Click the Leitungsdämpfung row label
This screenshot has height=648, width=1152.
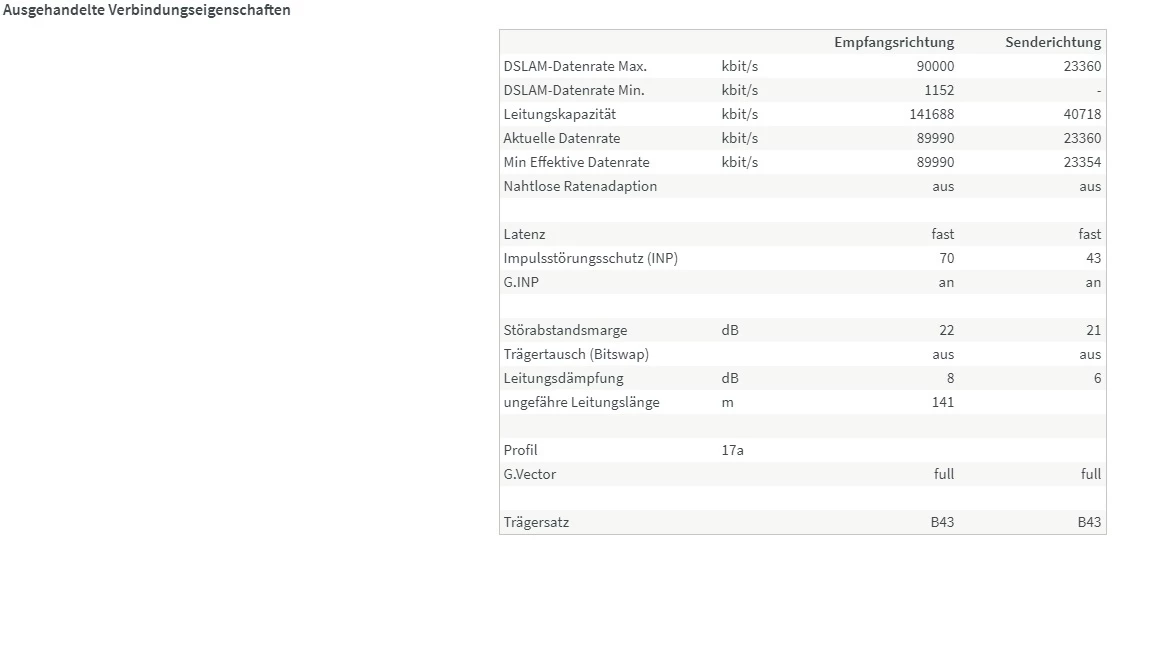tap(563, 378)
